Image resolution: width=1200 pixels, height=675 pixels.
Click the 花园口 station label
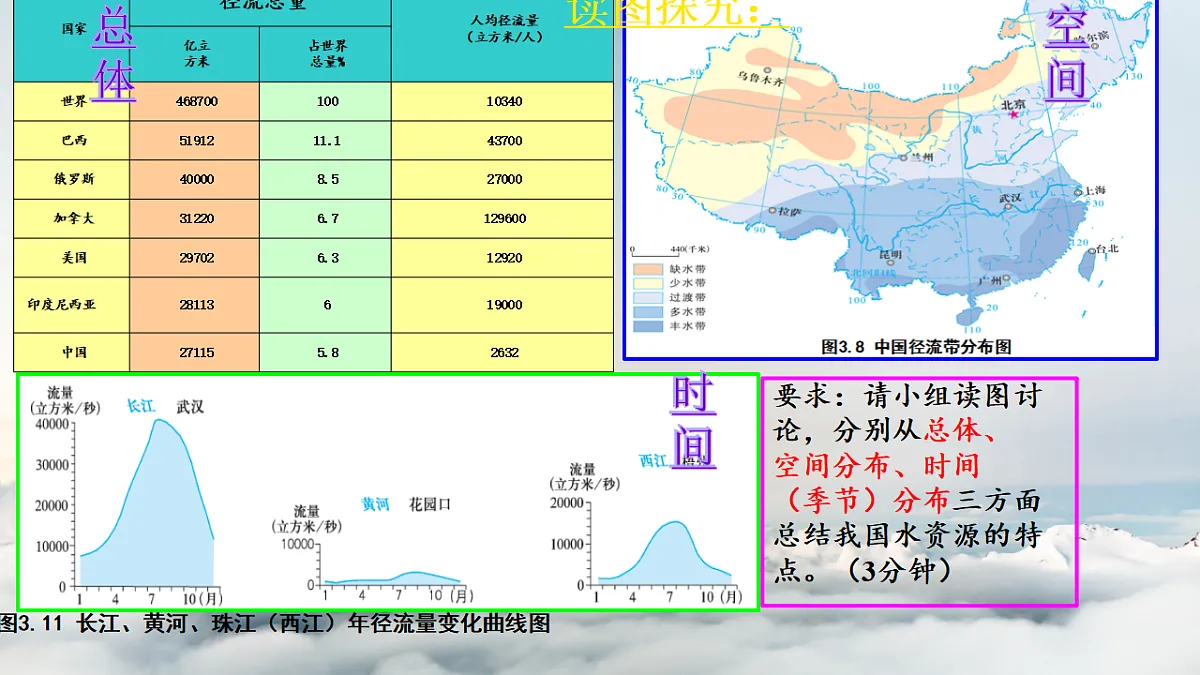click(430, 504)
